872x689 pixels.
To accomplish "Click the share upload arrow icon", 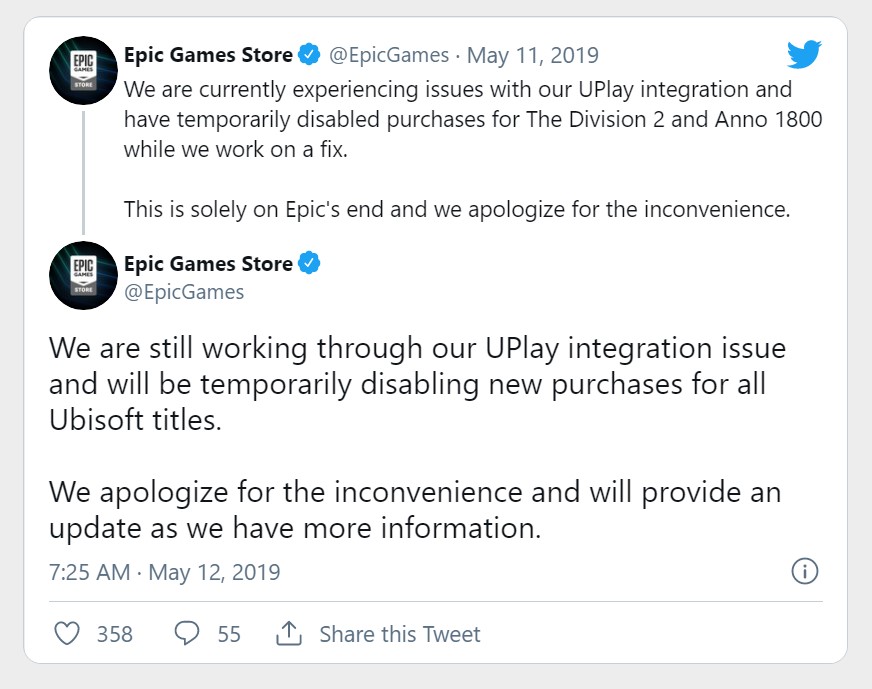I will point(289,634).
